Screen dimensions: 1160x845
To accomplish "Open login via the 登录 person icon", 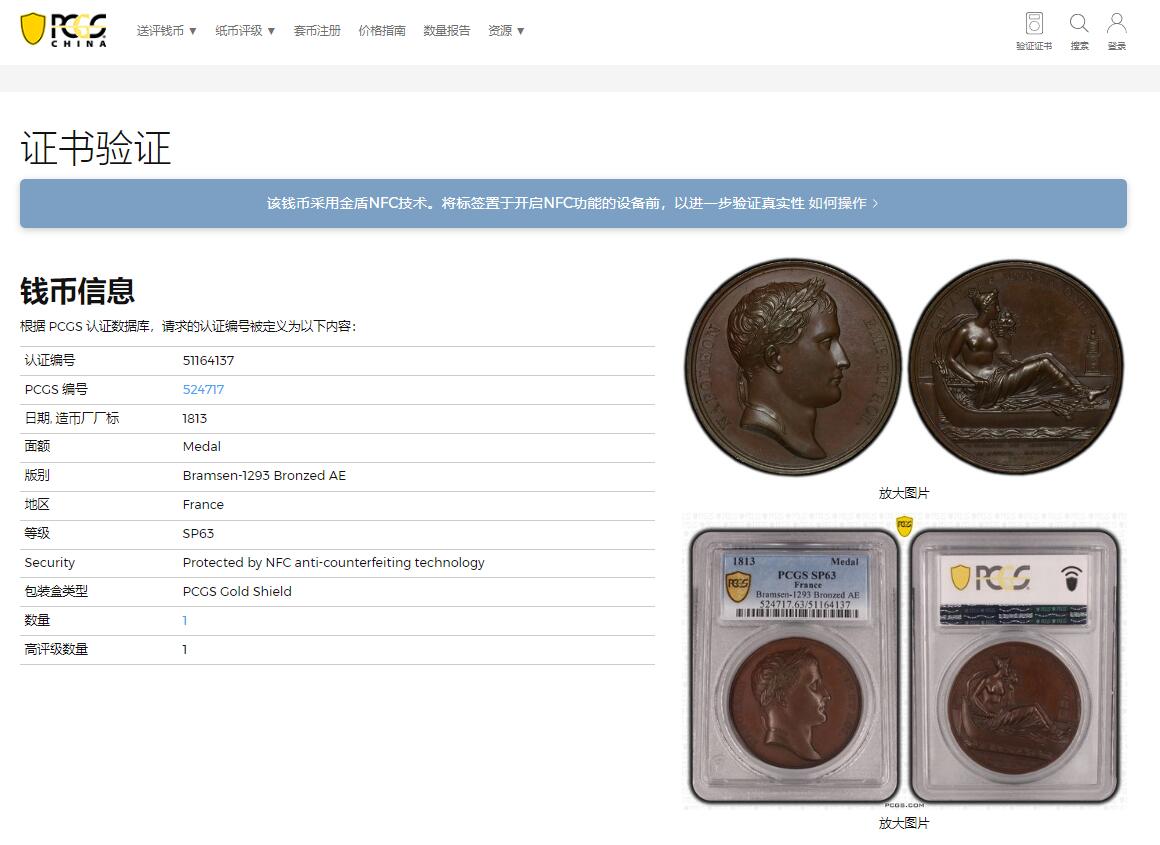I will (1117, 30).
